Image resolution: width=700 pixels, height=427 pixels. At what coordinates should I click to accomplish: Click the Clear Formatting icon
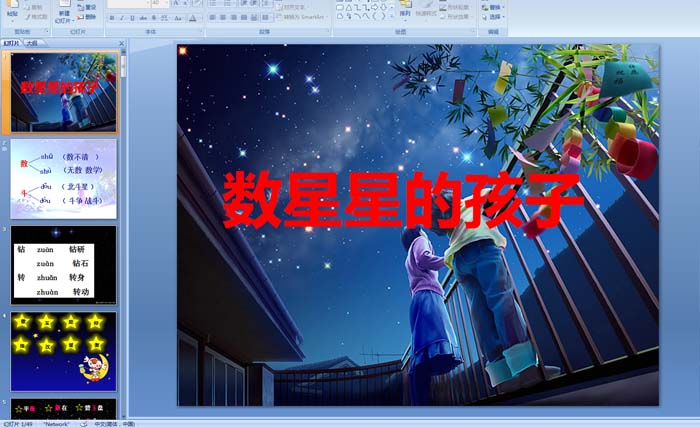(x=197, y=3)
